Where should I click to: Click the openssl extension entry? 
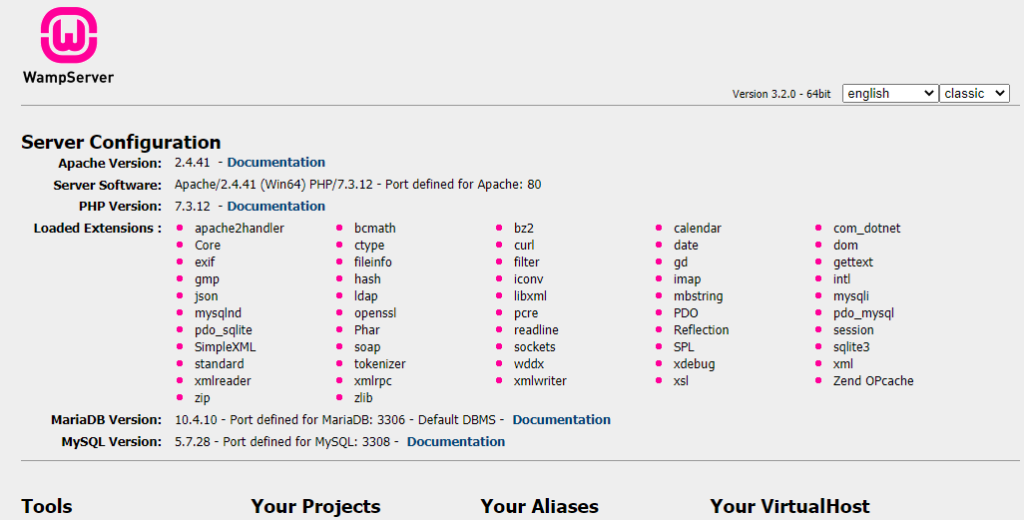point(376,314)
